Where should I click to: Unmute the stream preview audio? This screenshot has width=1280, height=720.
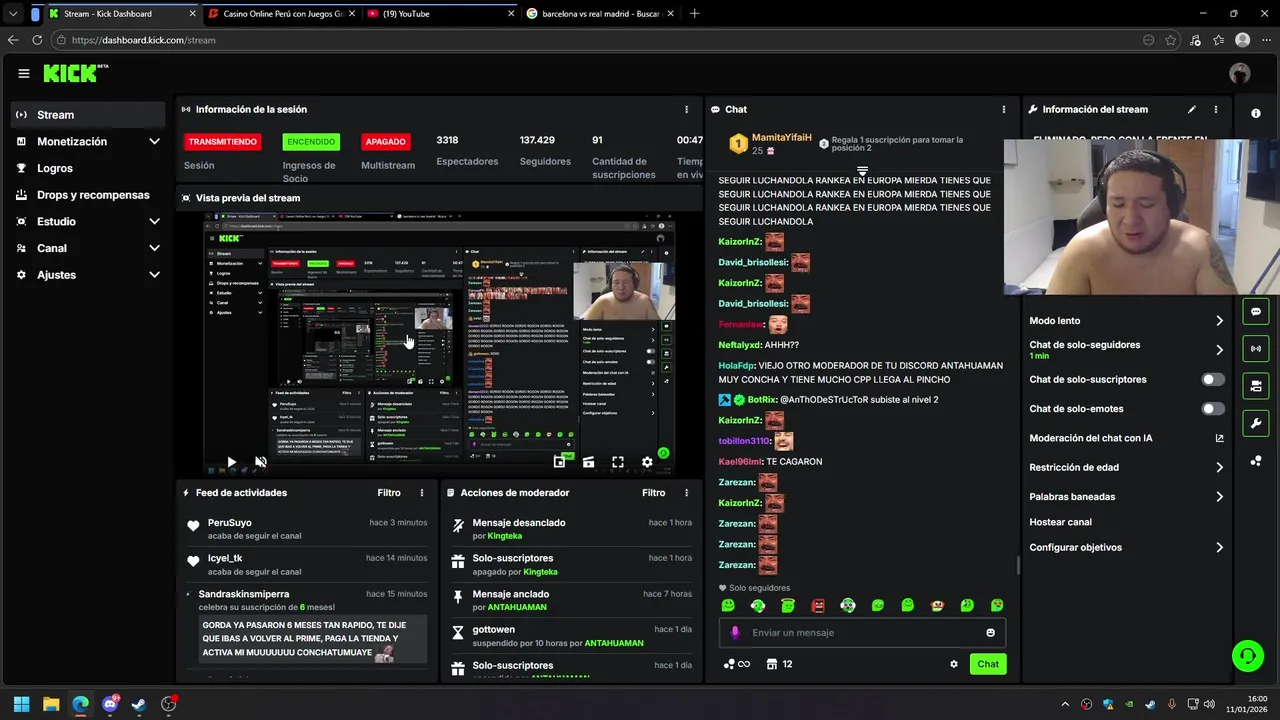tap(260, 462)
